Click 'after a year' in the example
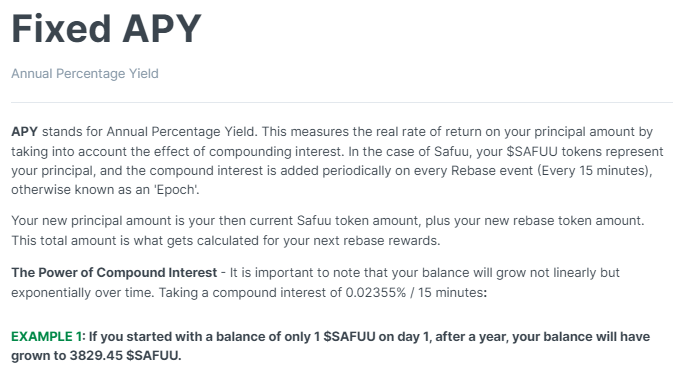The image size is (699, 373). point(472,336)
